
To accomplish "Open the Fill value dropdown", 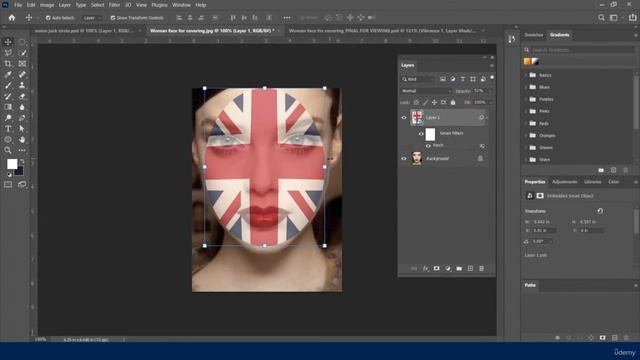I will coord(491,102).
